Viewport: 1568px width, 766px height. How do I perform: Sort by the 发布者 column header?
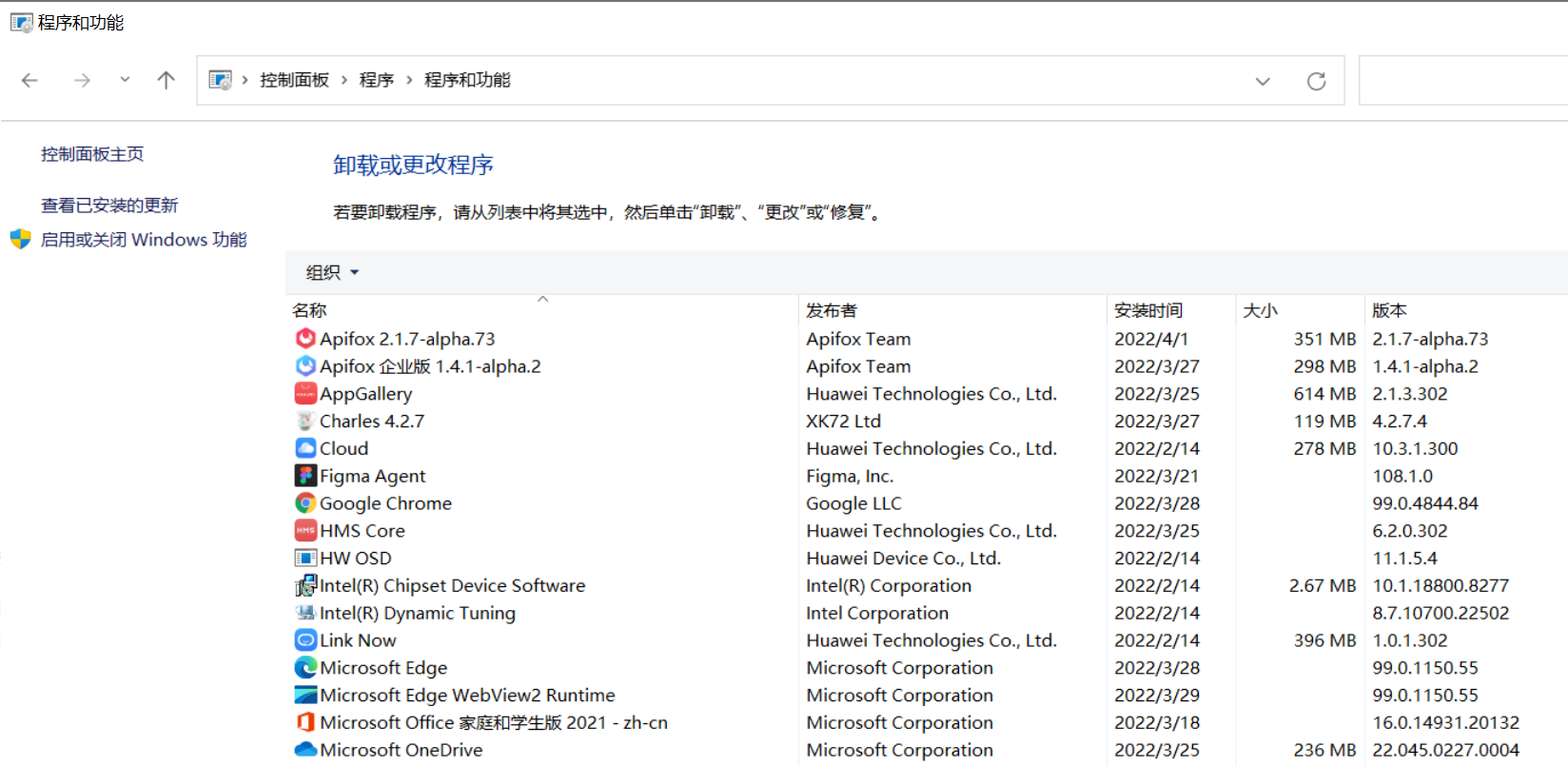(x=832, y=310)
